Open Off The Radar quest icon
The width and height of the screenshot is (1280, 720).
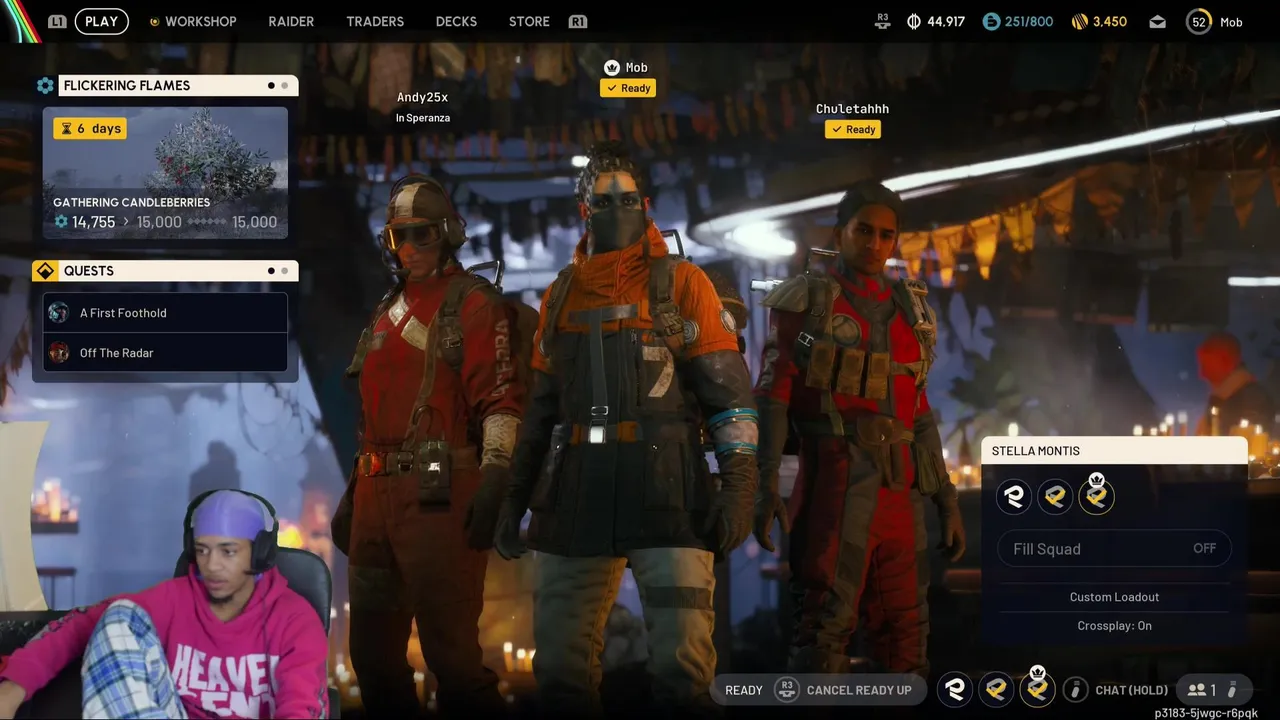59,353
